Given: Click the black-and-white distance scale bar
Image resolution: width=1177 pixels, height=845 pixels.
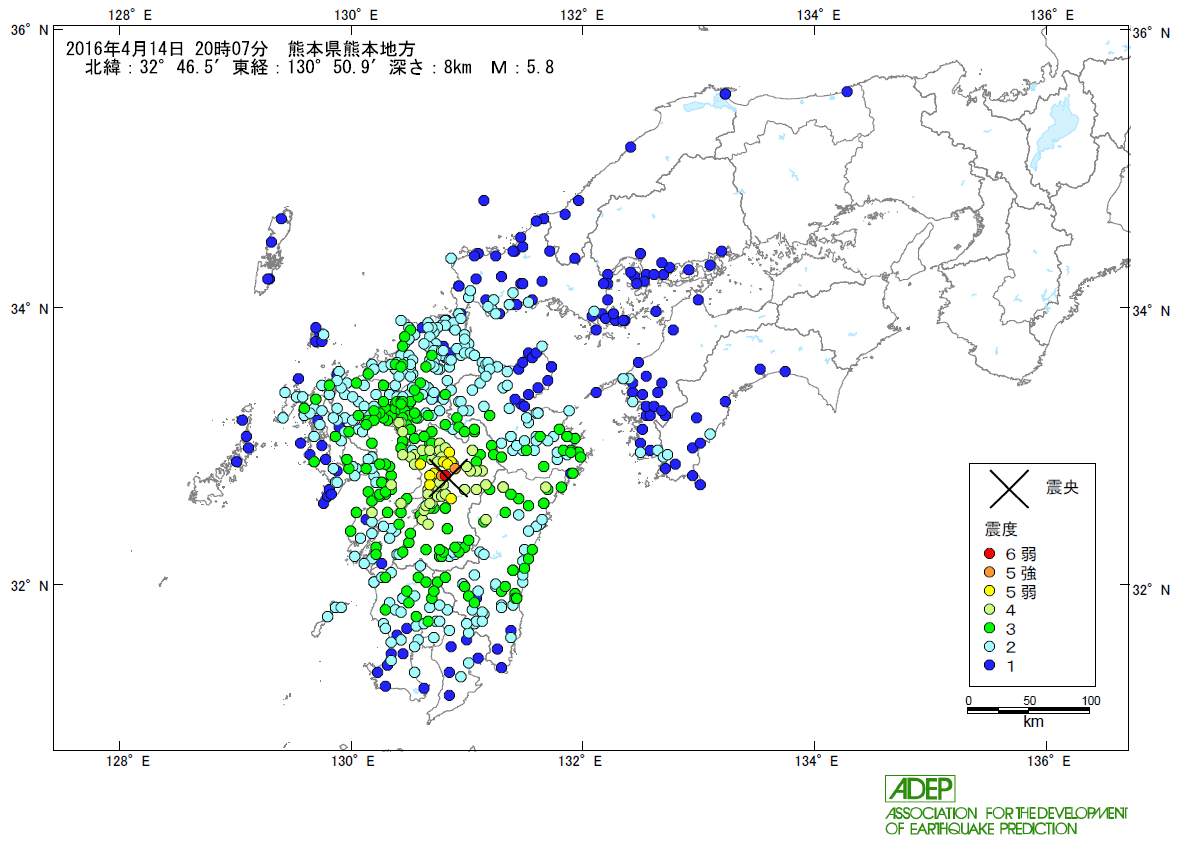Looking at the screenshot, I should click(1028, 711).
